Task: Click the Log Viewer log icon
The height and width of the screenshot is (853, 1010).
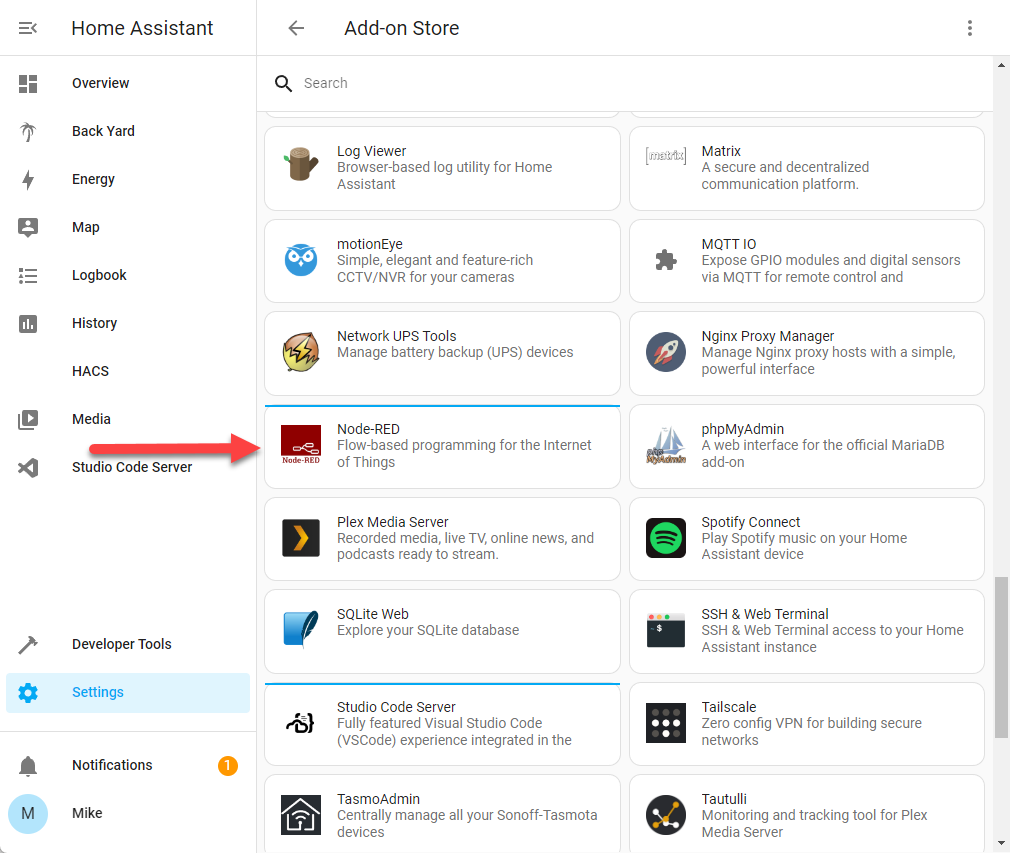Action: point(301,164)
